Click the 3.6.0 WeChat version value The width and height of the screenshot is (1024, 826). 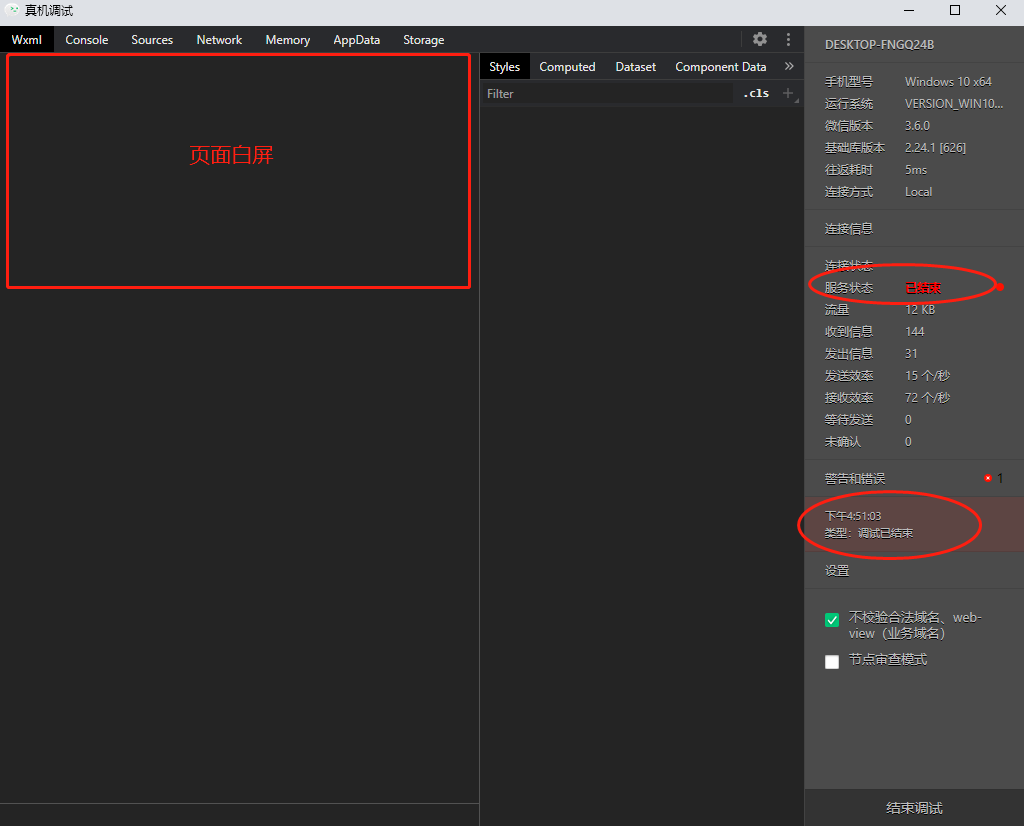pyautogui.click(x=918, y=125)
